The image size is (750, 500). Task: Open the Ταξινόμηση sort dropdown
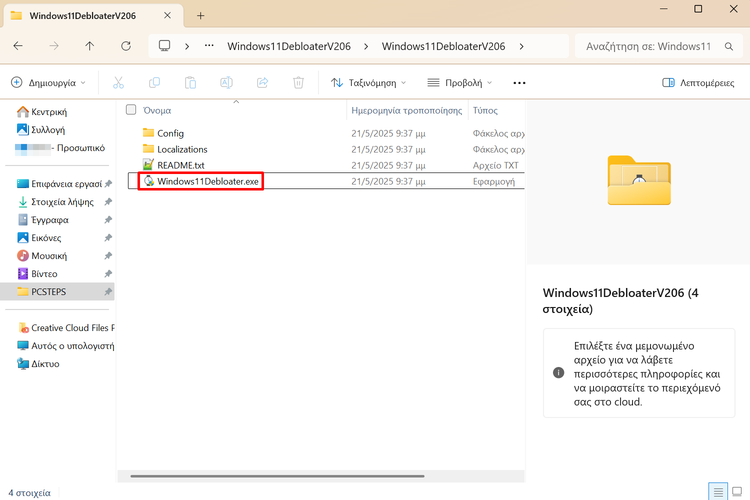tap(368, 83)
